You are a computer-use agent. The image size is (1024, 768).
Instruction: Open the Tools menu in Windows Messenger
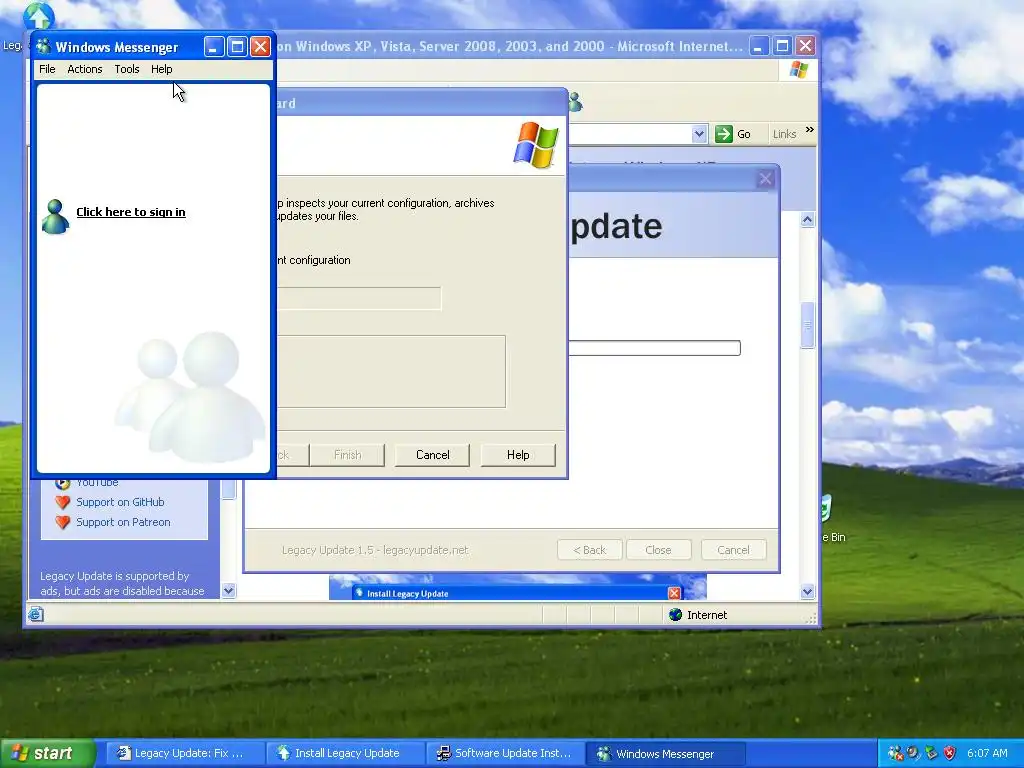pos(127,69)
